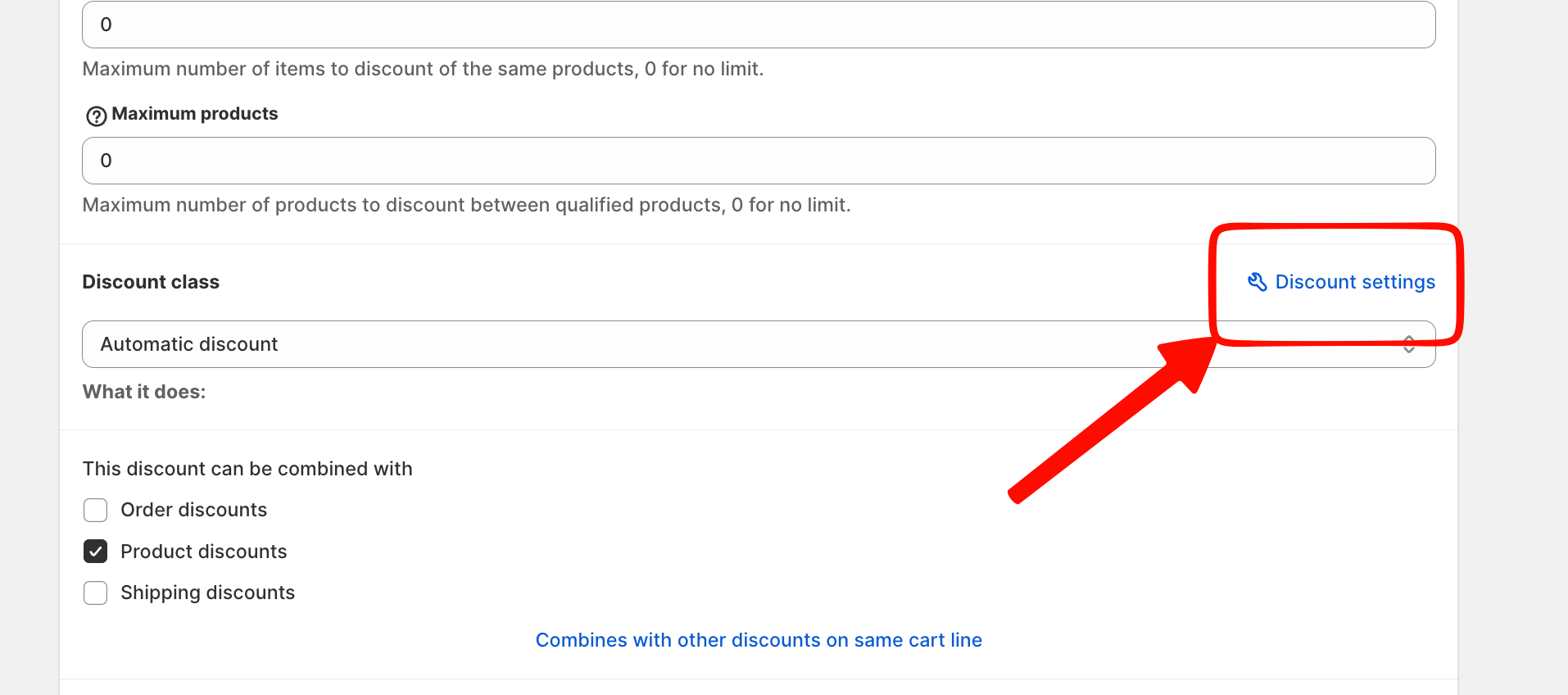Click the Product discounts label text

click(x=204, y=552)
